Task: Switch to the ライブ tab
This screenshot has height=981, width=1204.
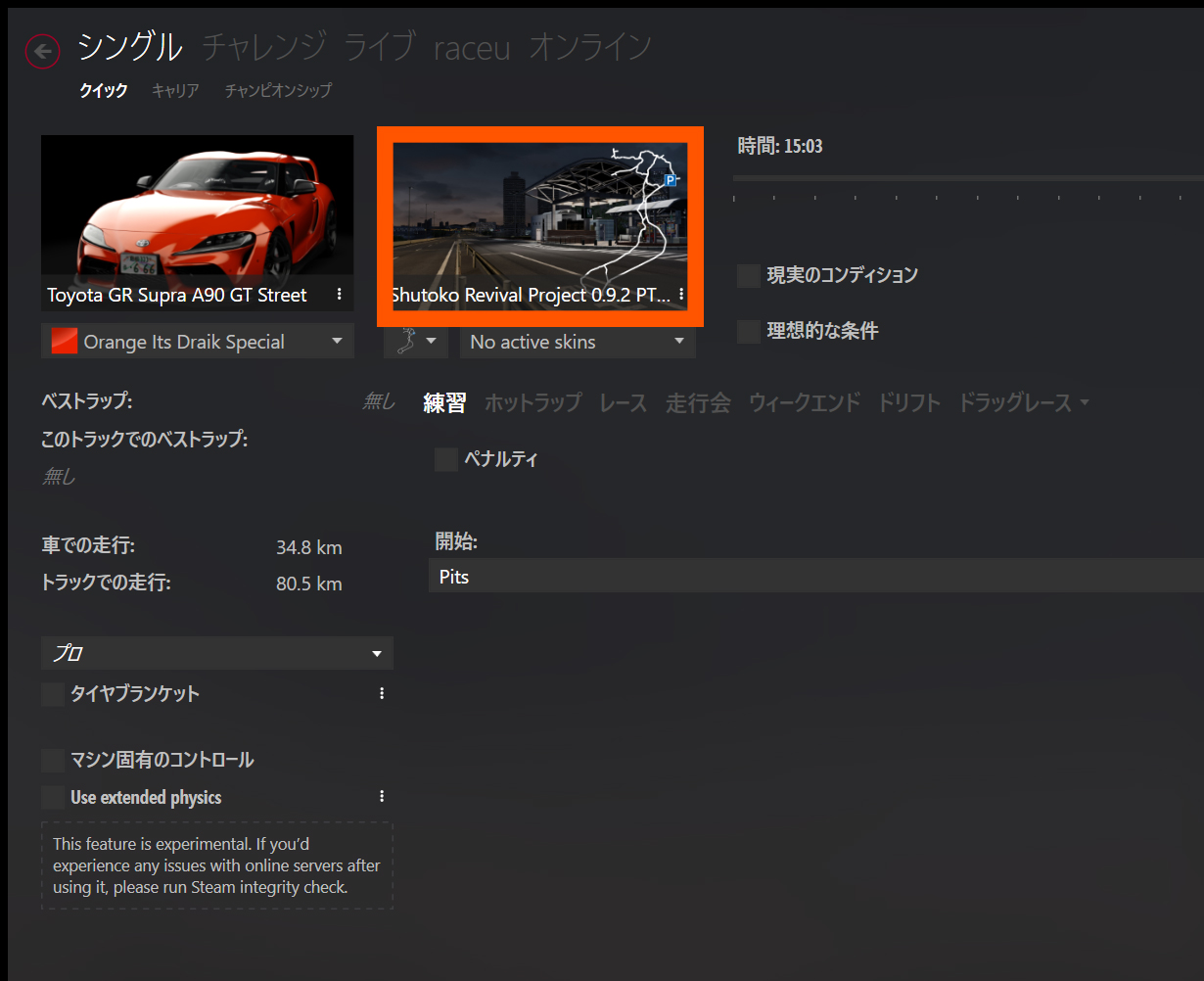Action: 380,47
